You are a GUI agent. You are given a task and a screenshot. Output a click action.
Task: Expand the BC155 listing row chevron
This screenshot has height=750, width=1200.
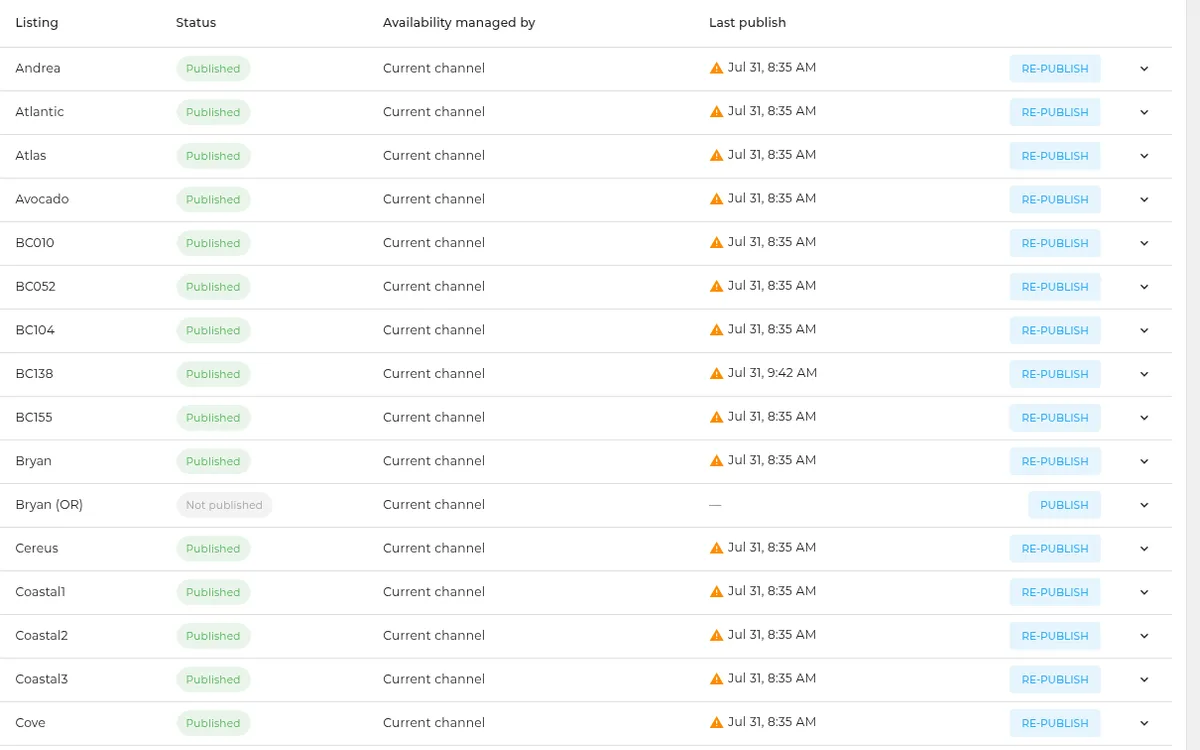[1144, 418]
